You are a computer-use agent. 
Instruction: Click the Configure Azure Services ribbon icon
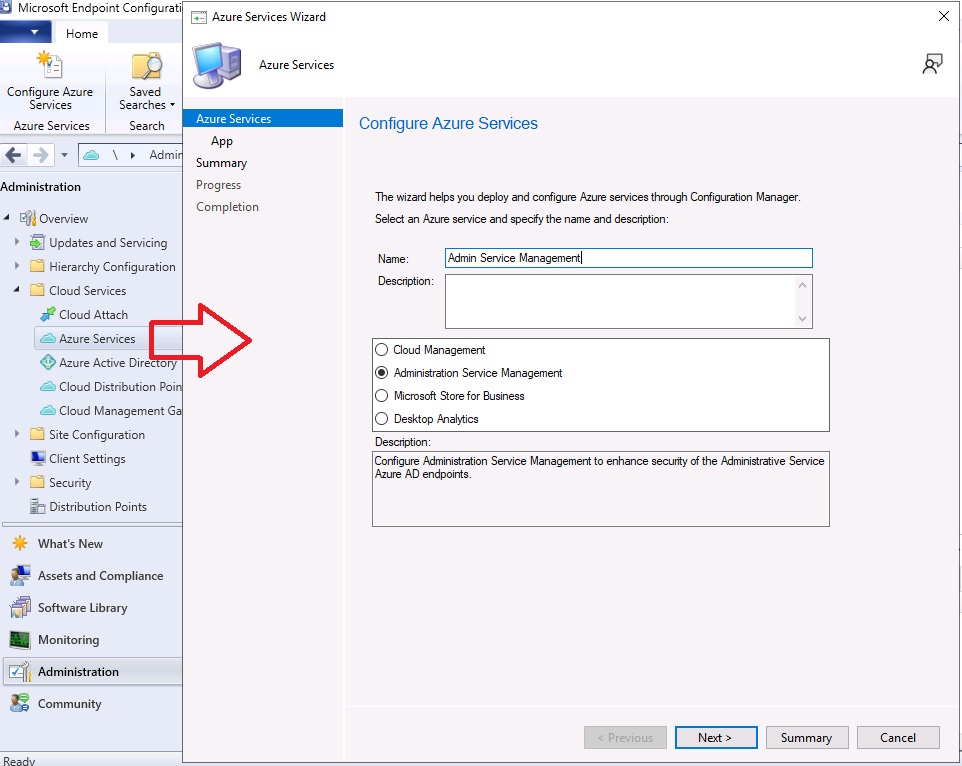click(50, 65)
